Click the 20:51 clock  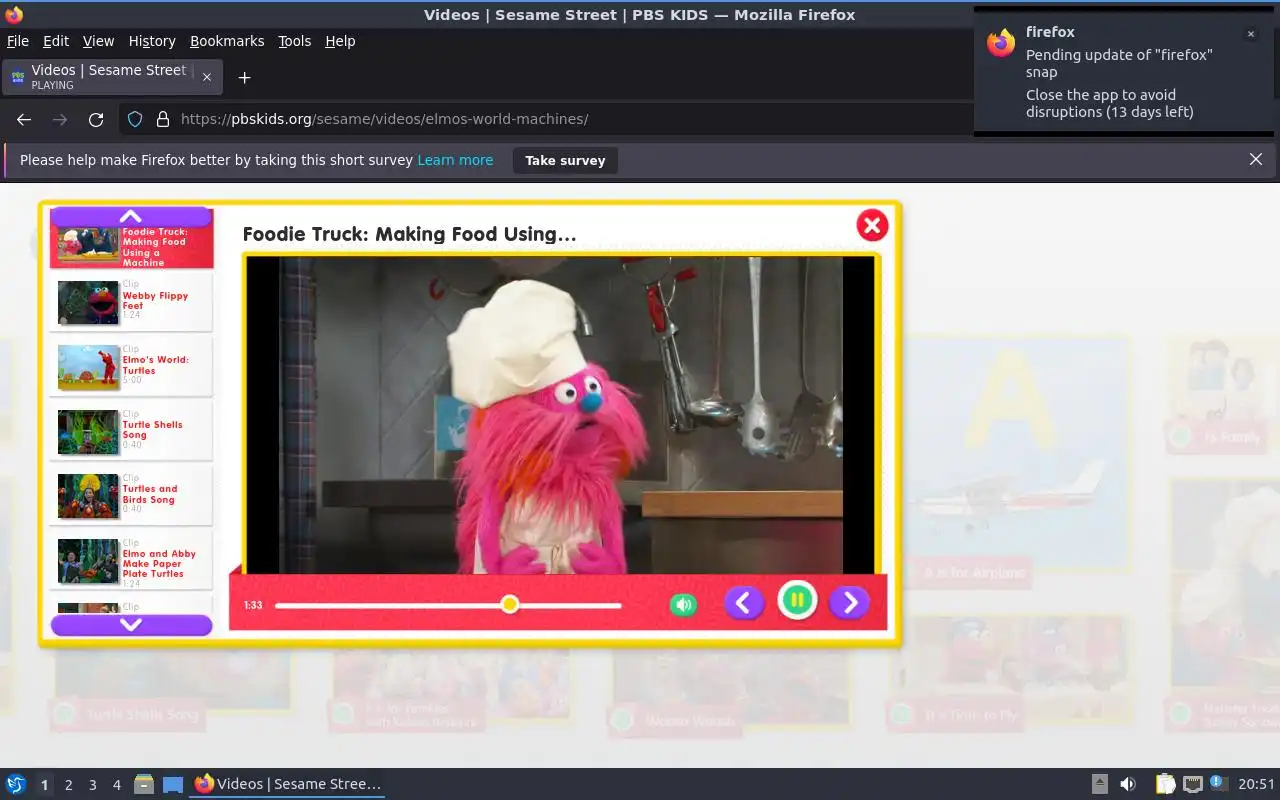click(1257, 784)
